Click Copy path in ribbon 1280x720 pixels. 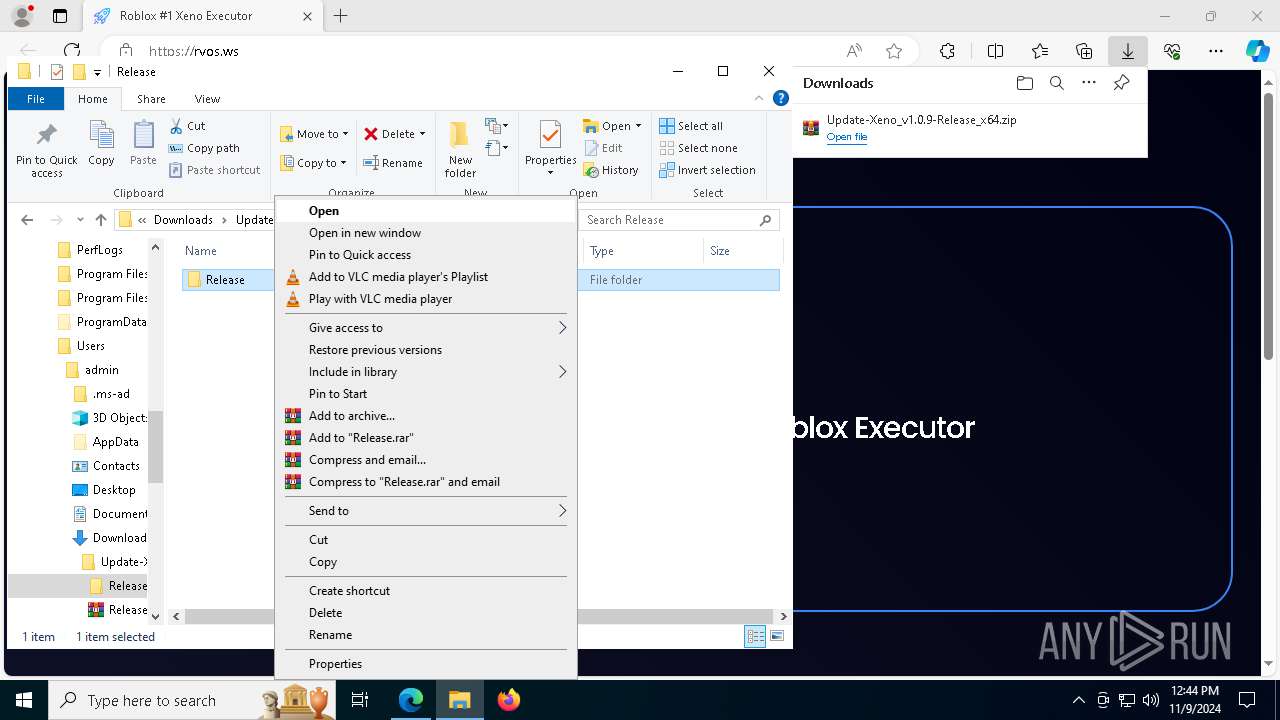point(205,148)
